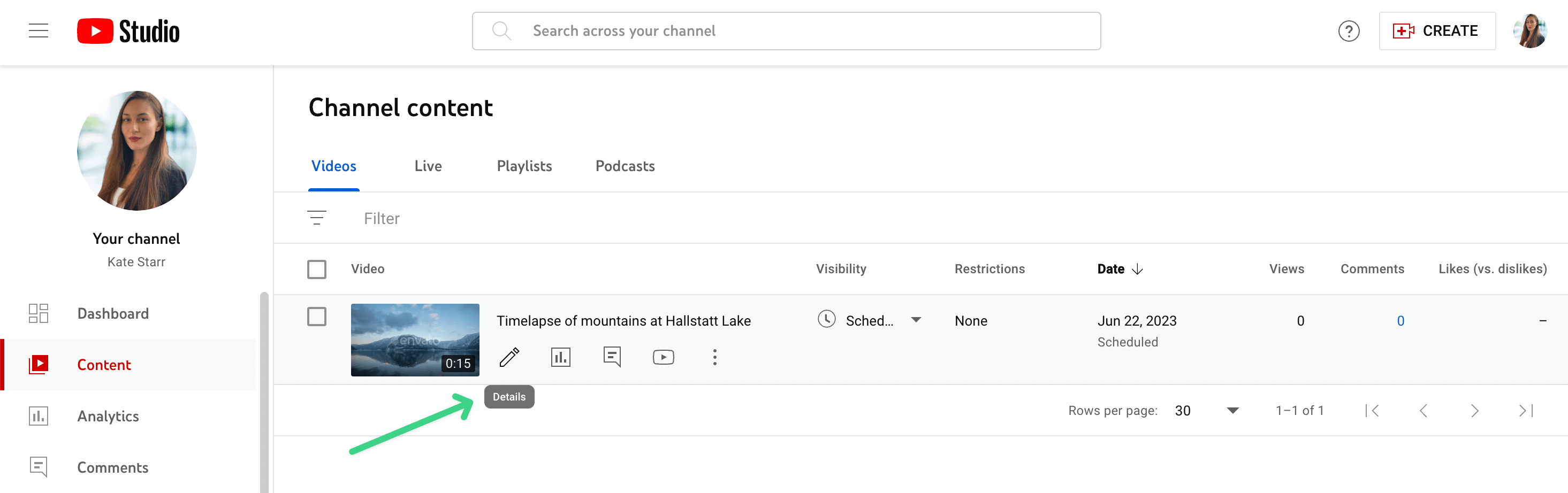Select the Hallstatt Lake video checkbox
This screenshot has width=1568, height=493.
click(x=316, y=317)
